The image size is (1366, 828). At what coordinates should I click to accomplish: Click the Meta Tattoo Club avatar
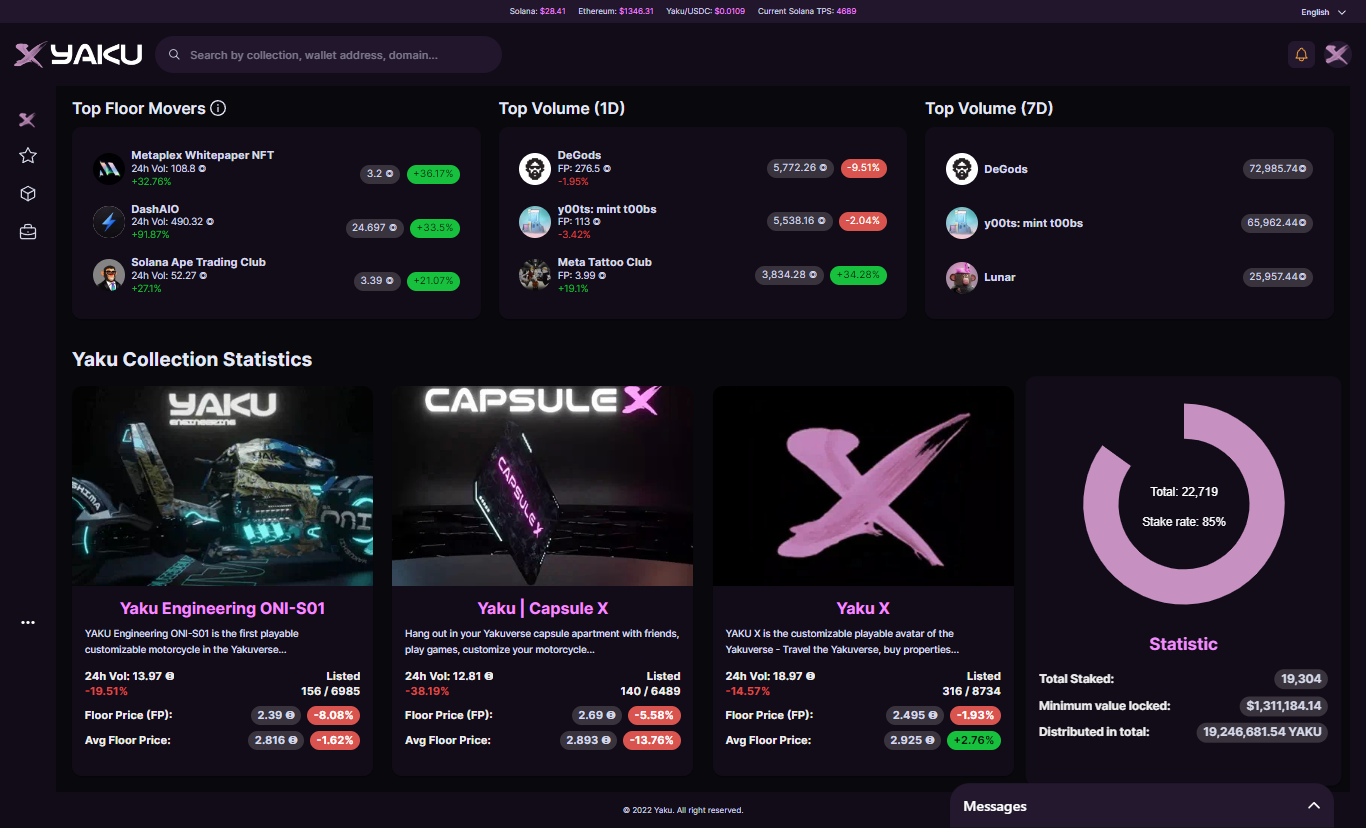click(535, 275)
